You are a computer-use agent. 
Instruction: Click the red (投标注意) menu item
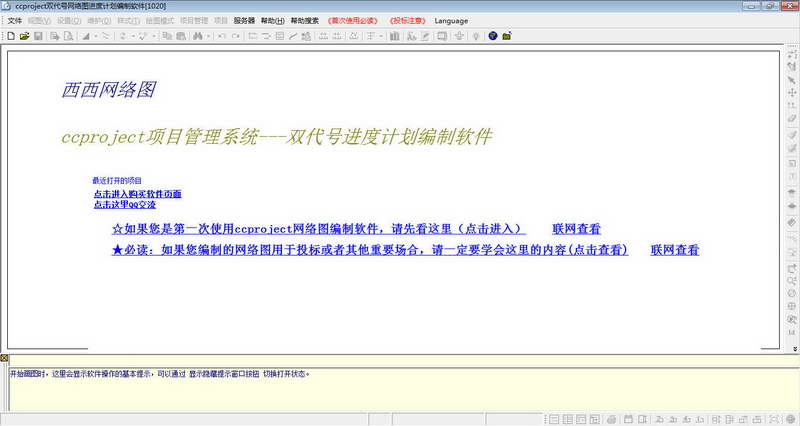pos(407,21)
